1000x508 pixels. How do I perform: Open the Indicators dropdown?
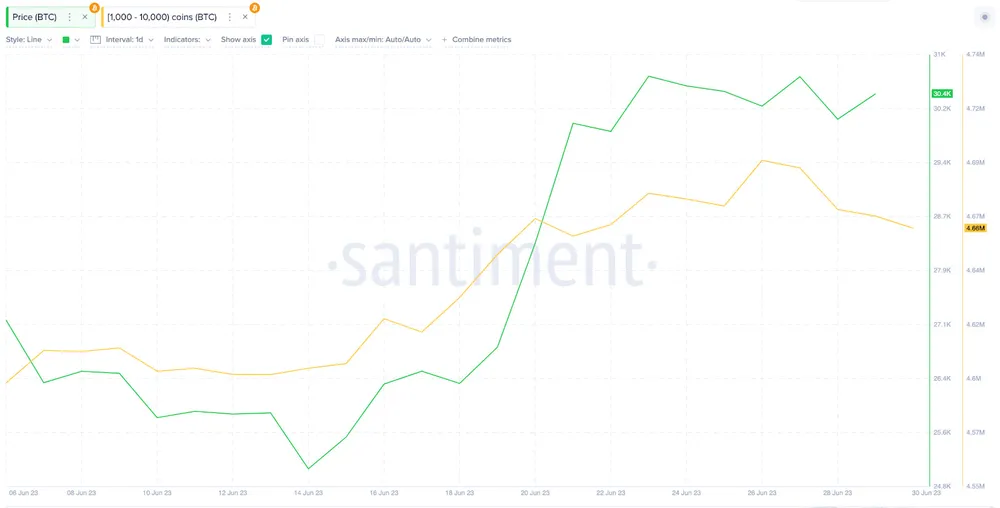[187, 40]
